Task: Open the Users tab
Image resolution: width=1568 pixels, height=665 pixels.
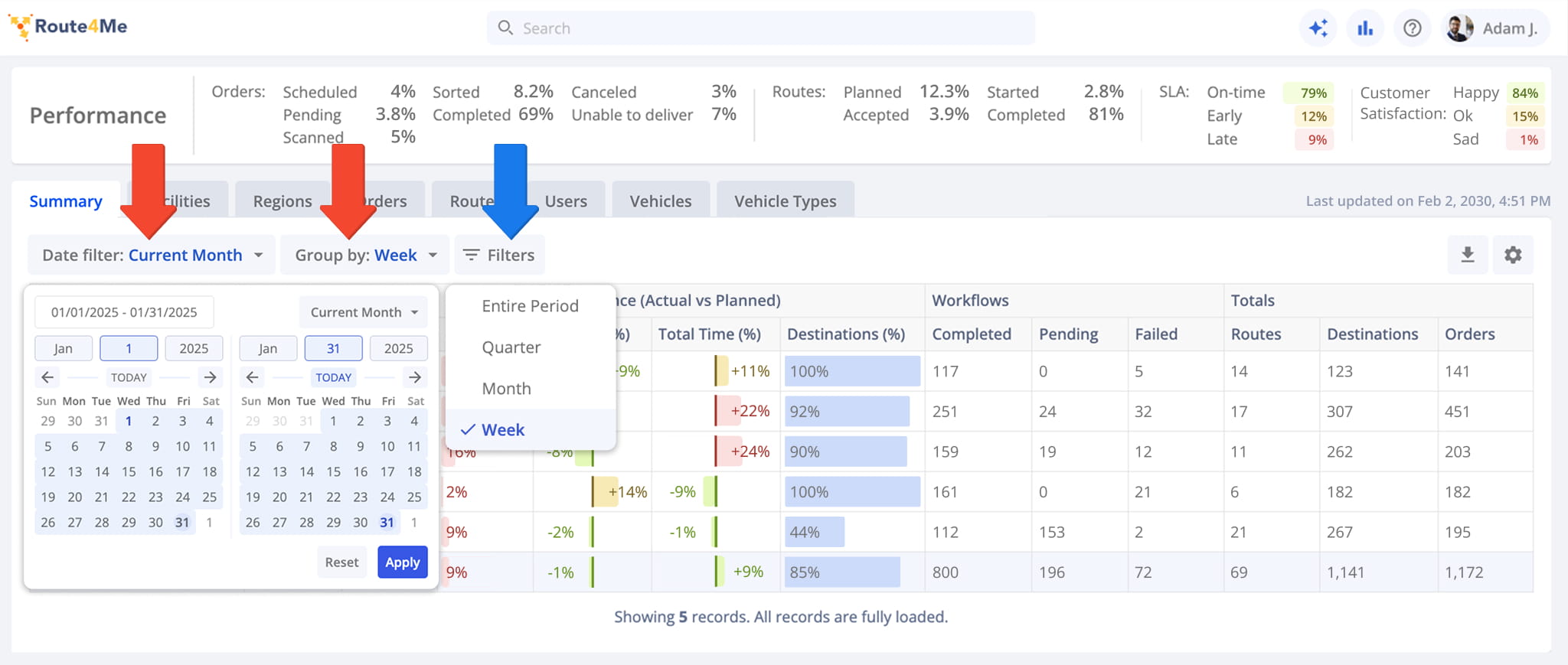Action: 566,201
